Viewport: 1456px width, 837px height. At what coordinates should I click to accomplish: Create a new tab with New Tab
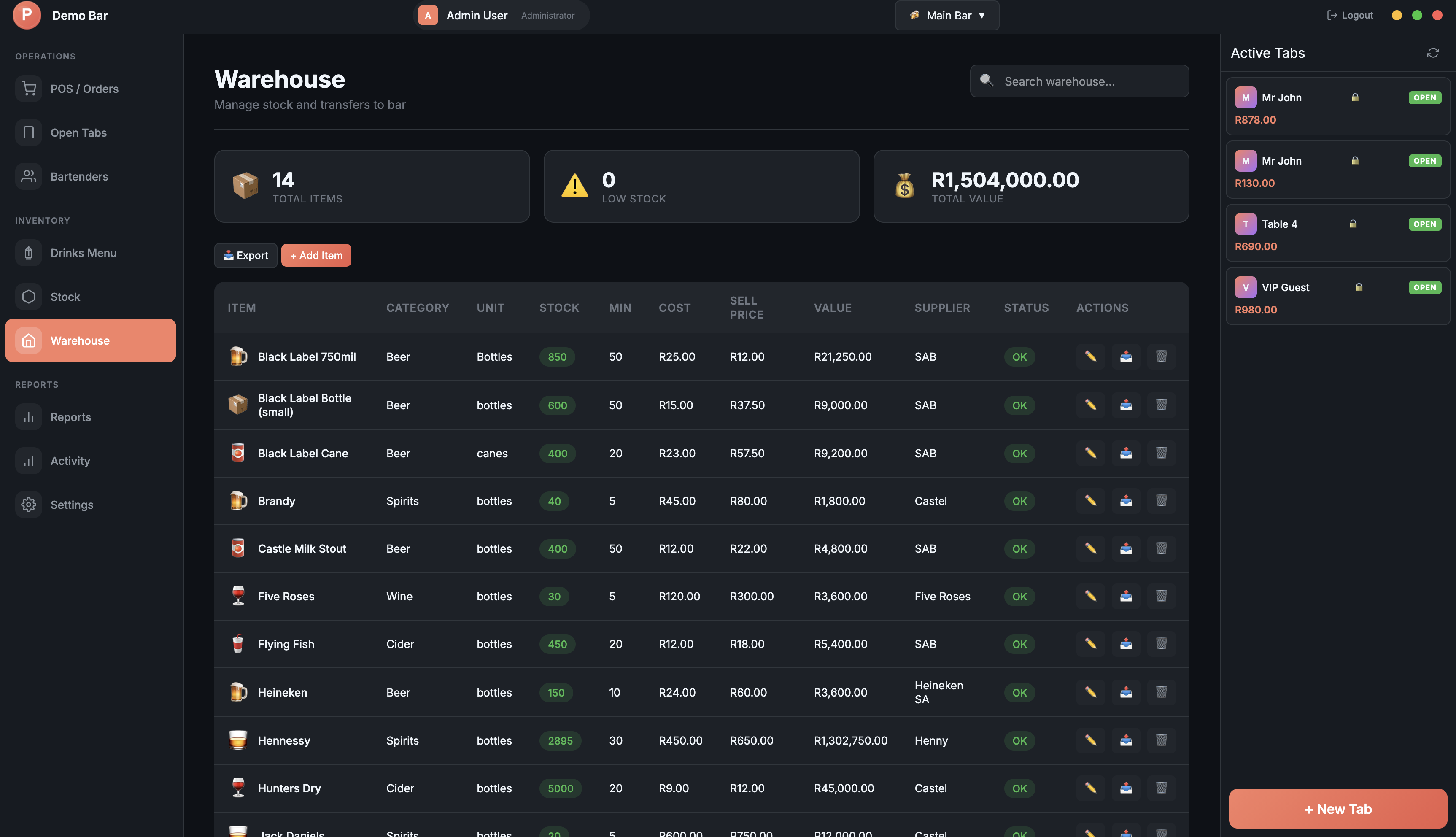[1337, 809]
